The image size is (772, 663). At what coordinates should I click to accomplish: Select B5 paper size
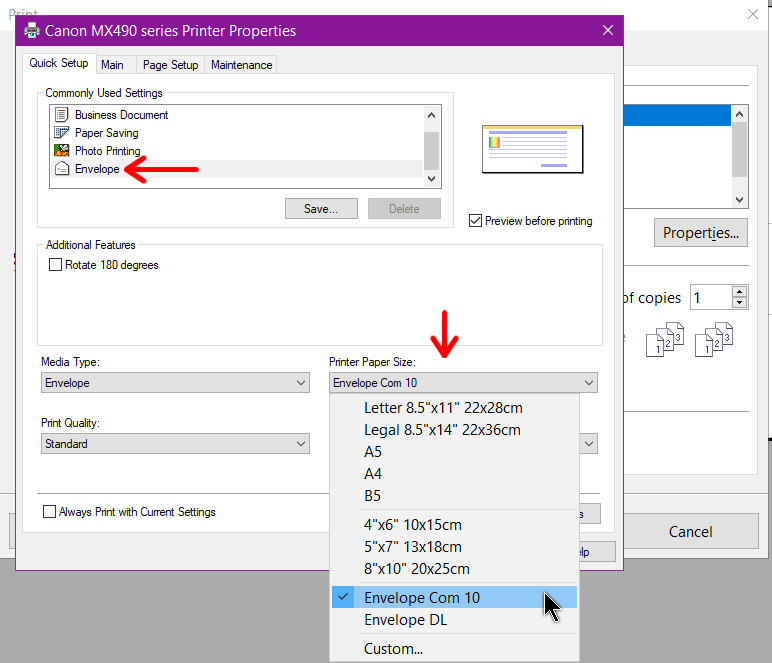(x=454, y=496)
